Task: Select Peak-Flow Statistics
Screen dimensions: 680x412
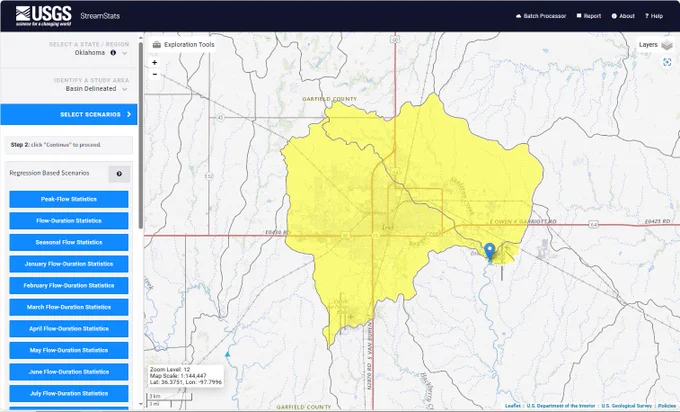Action: click(x=69, y=199)
